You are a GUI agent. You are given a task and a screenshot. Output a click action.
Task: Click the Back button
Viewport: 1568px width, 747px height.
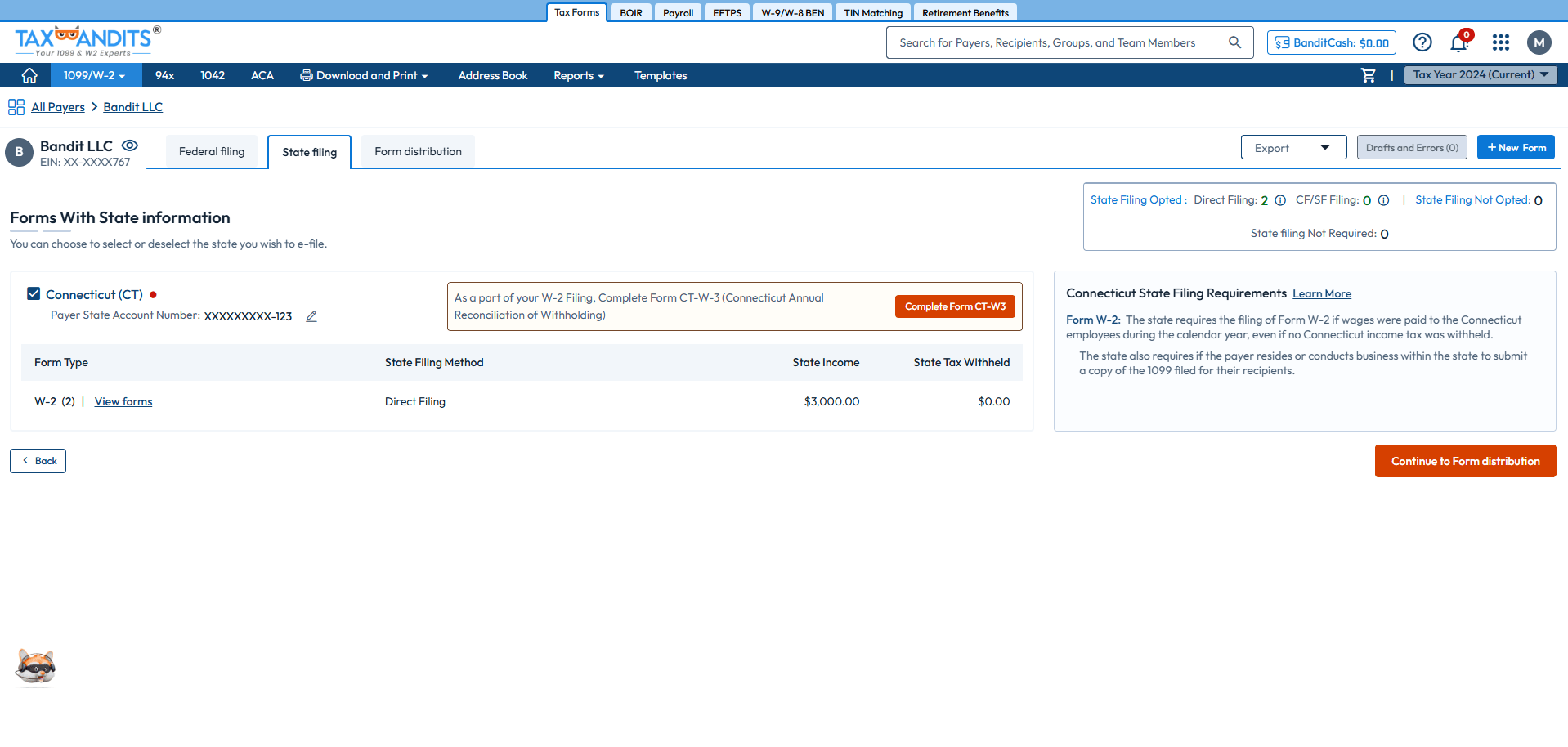tap(38, 461)
